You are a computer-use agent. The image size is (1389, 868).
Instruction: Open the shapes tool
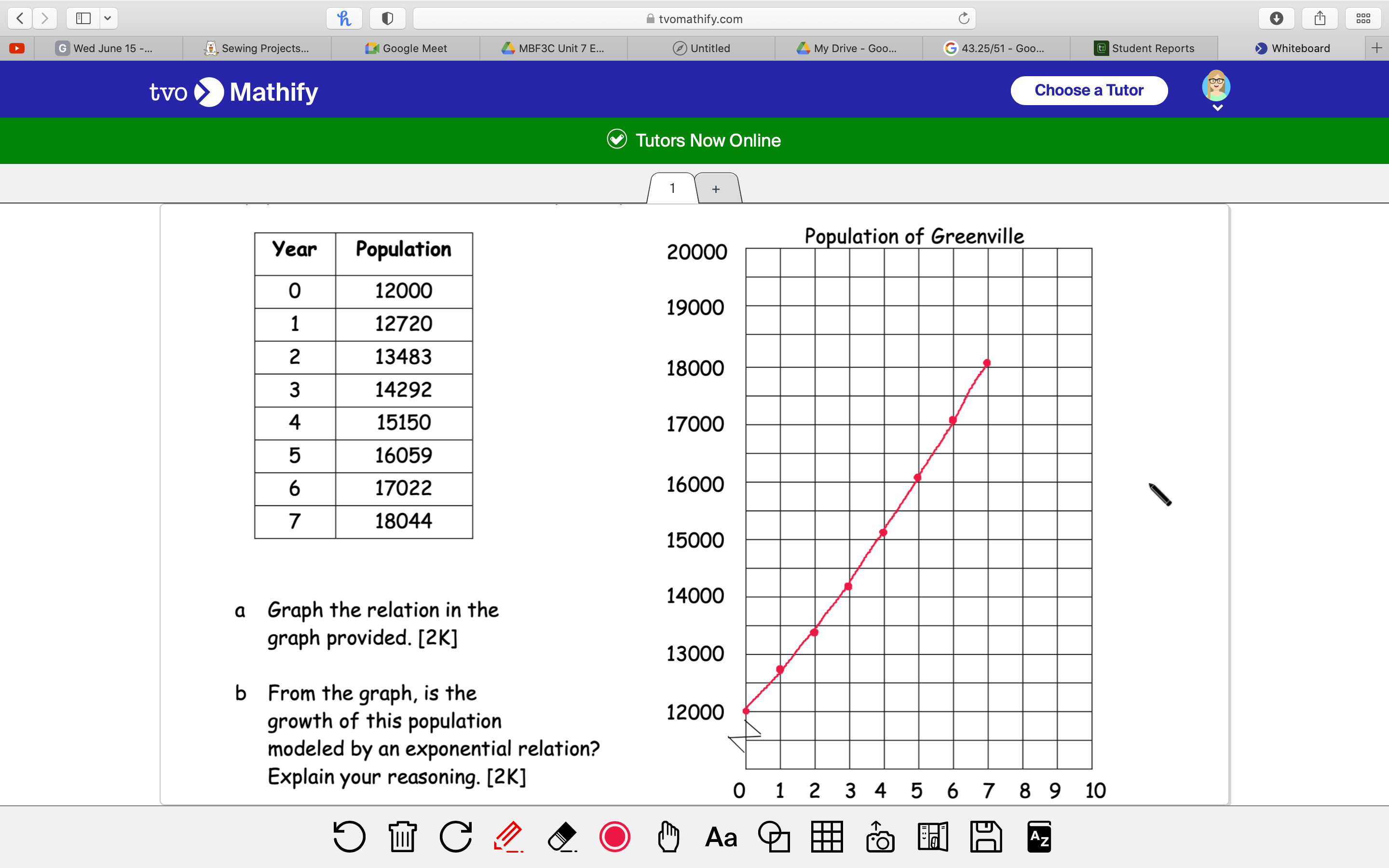(774, 837)
